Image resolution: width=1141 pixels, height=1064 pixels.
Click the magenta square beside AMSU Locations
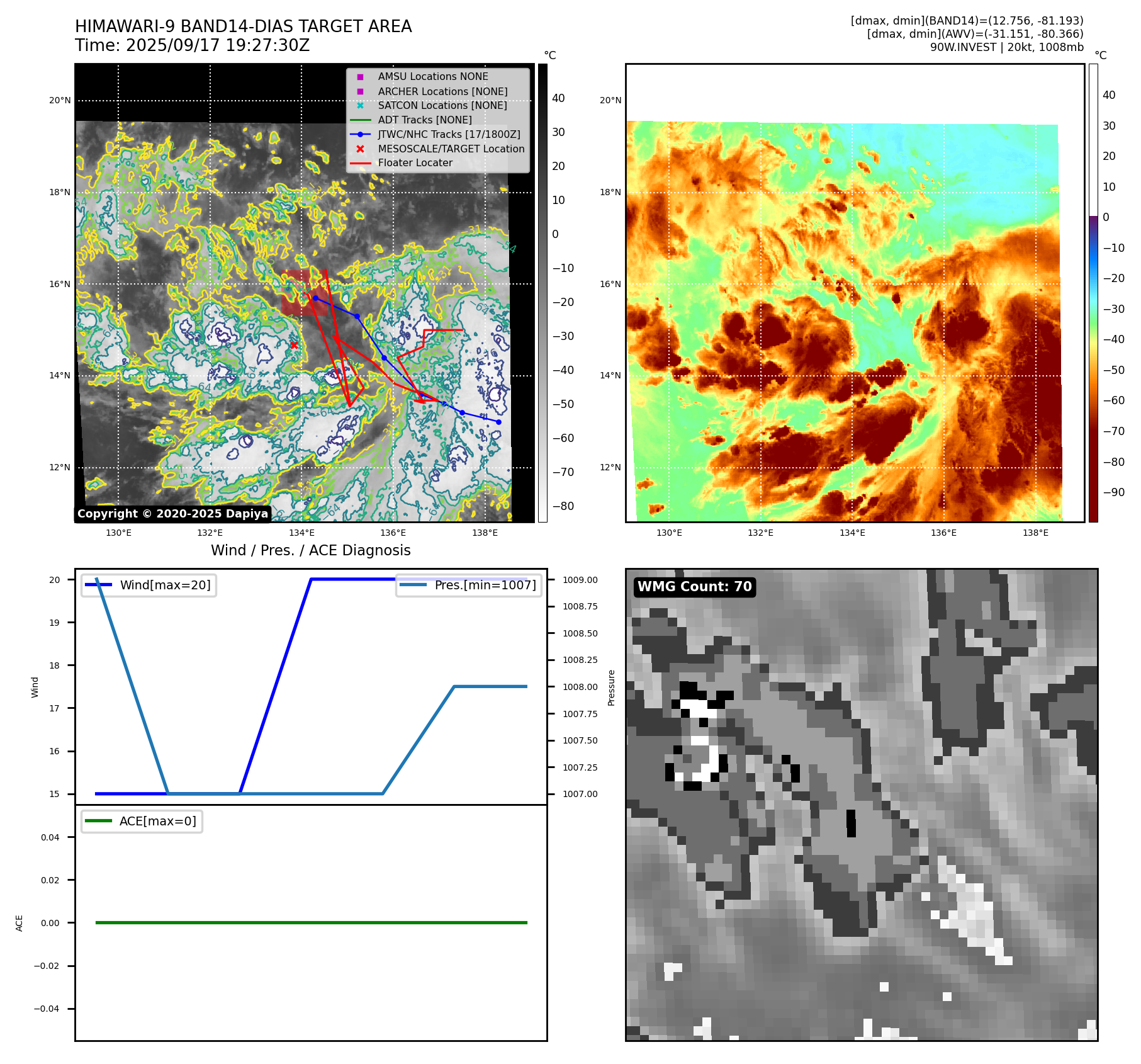click(360, 77)
